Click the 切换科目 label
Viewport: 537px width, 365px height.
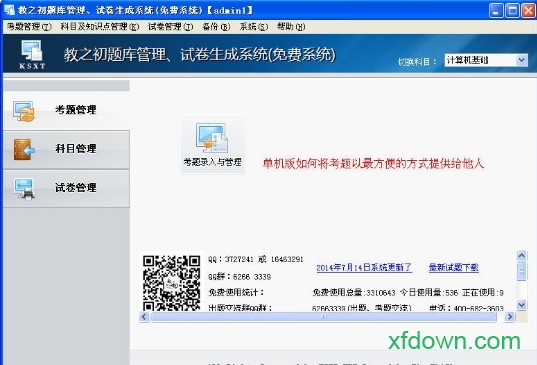(x=417, y=62)
